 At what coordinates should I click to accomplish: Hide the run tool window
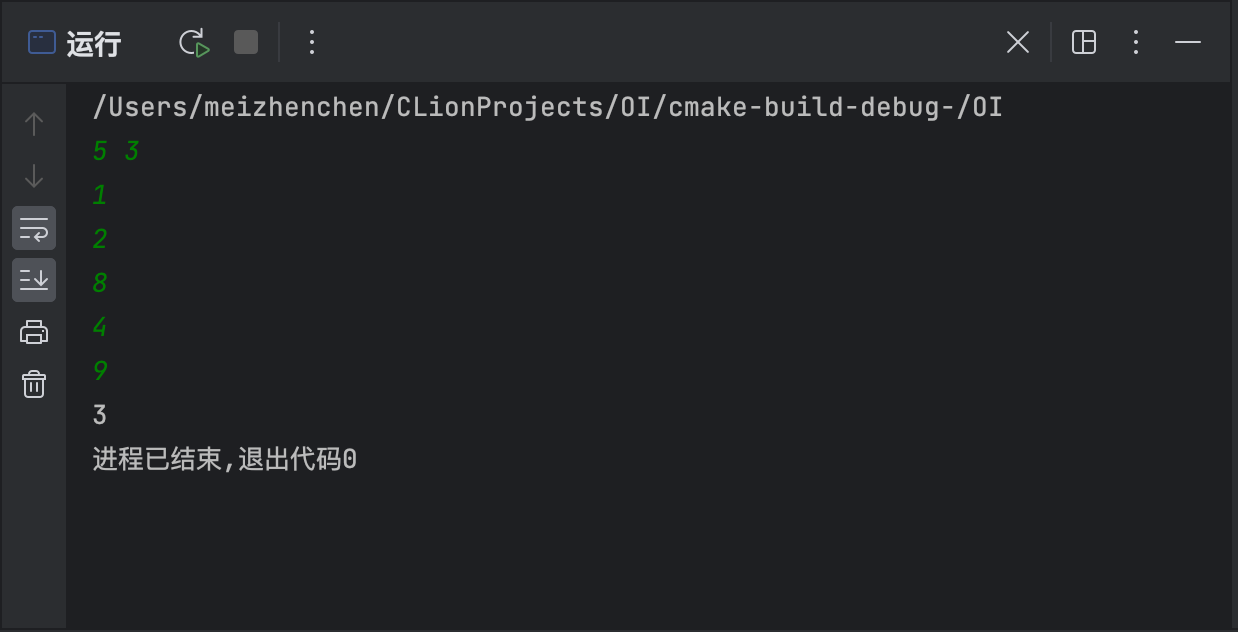1188,42
